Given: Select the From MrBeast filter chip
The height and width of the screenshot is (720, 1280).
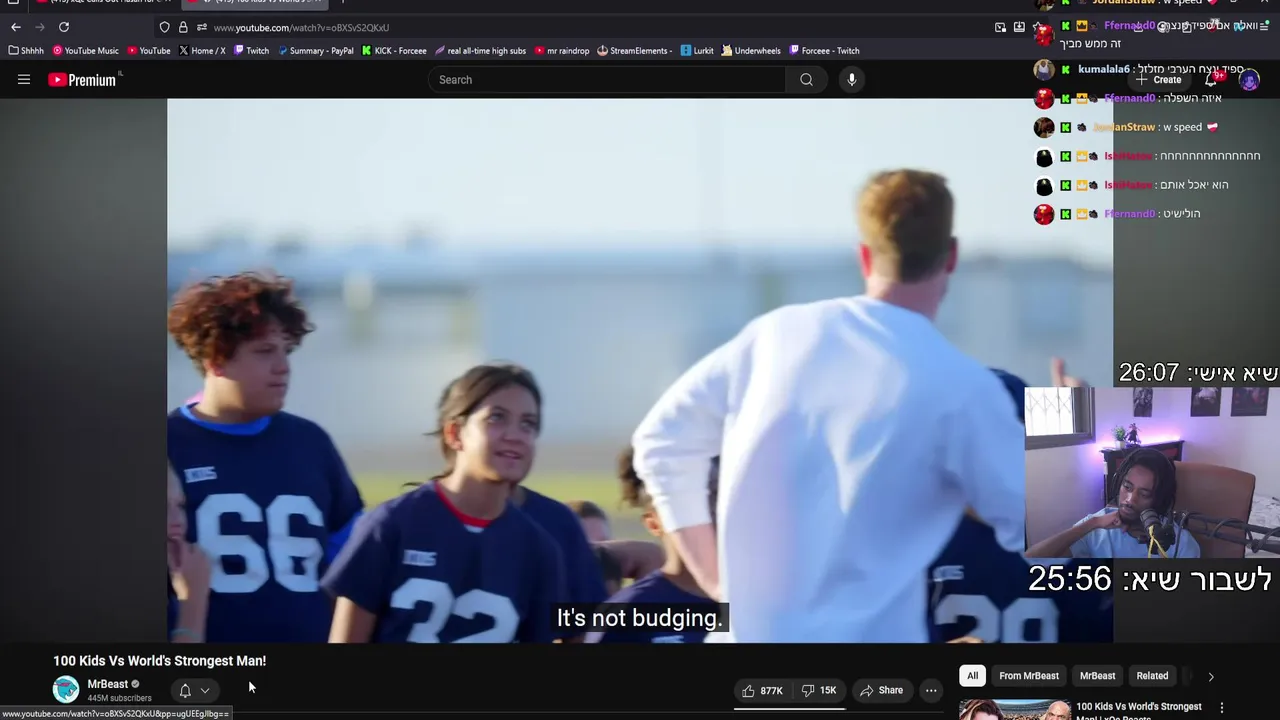Looking at the screenshot, I should 1029,676.
